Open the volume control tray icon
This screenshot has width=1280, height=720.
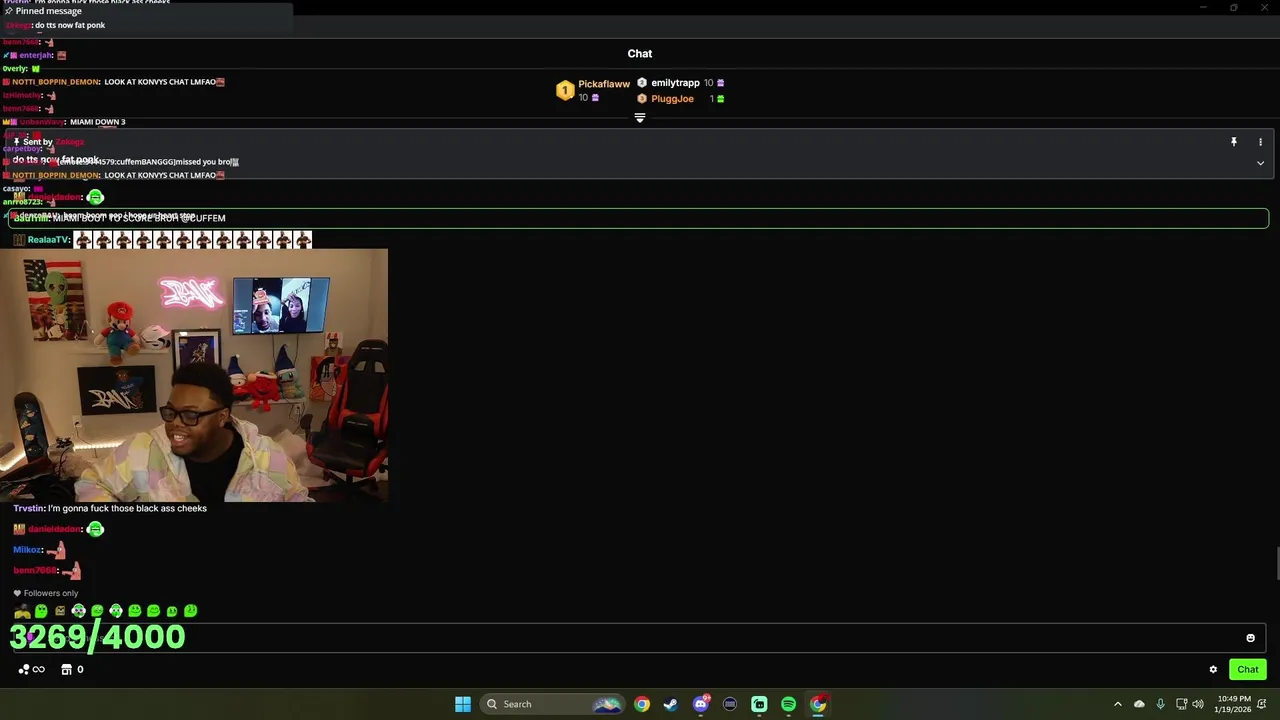pos(1198,704)
